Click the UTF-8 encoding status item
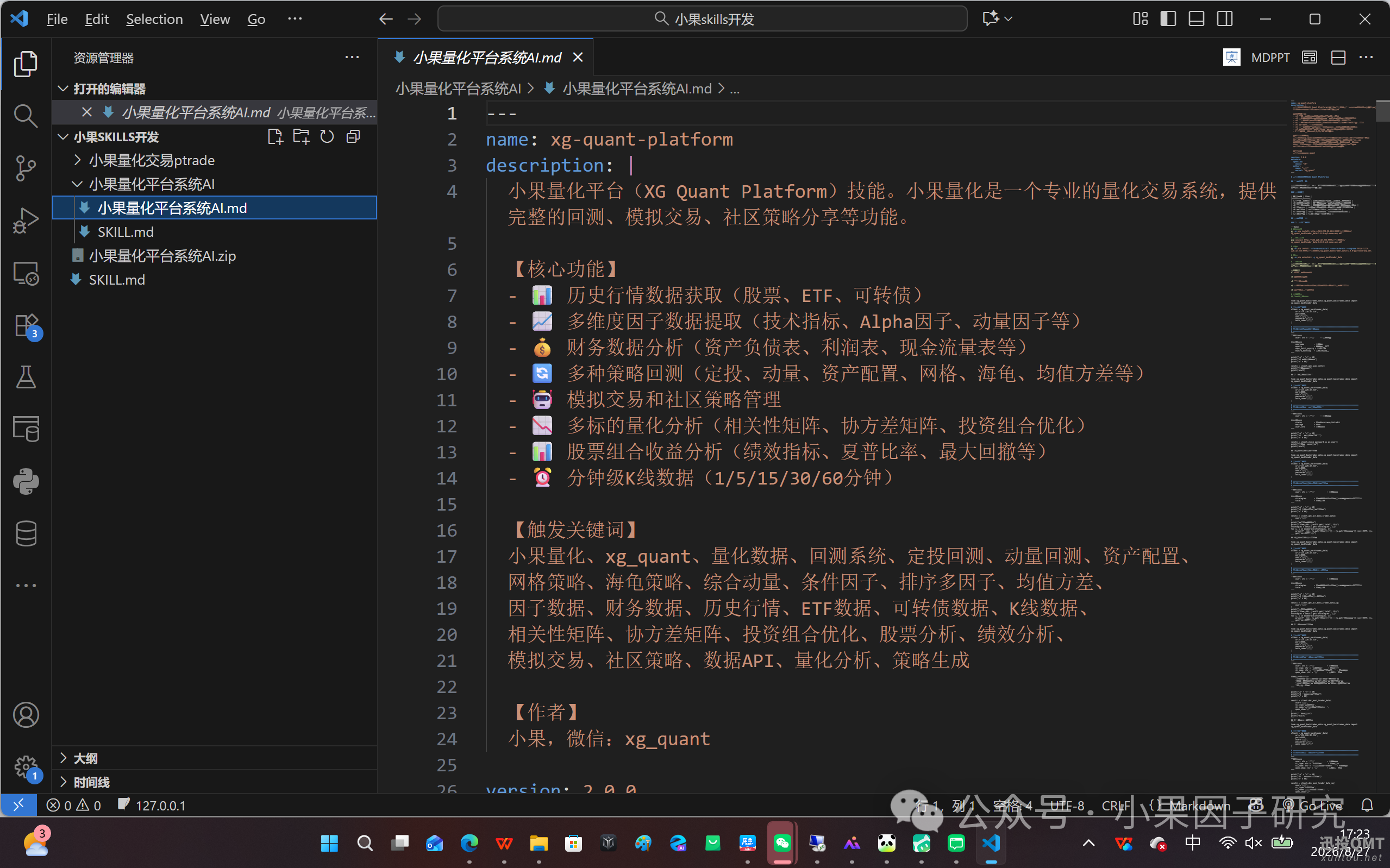The height and width of the screenshot is (868, 1390). point(1067,806)
